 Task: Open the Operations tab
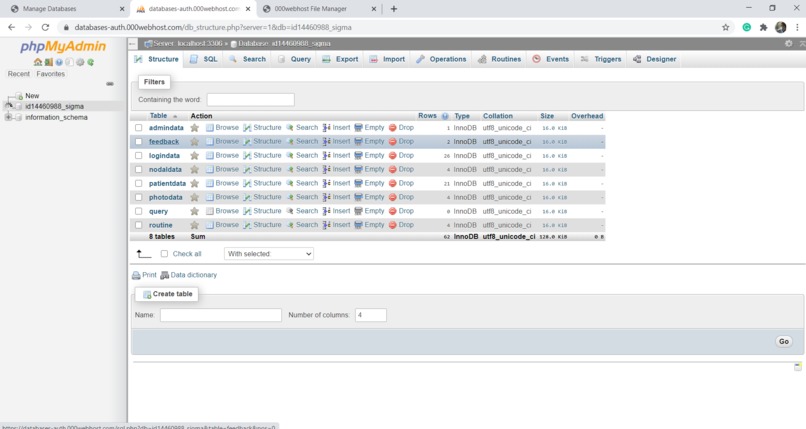[442, 59]
